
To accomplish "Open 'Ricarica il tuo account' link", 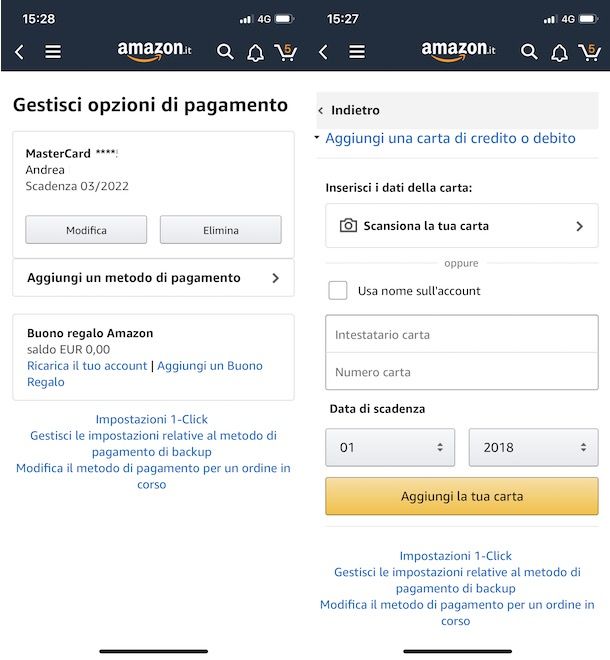I will click(87, 365).
